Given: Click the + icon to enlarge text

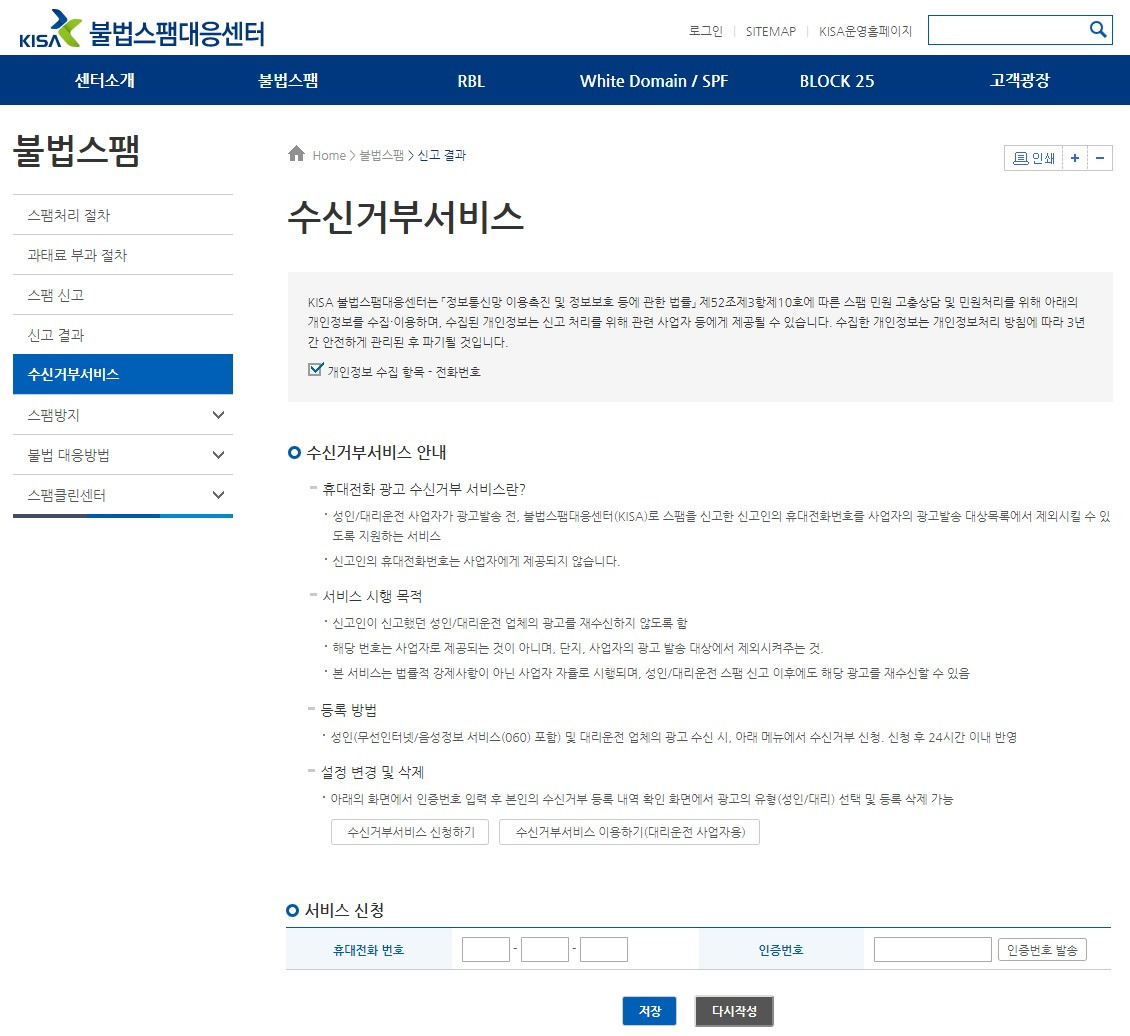Looking at the screenshot, I should pos(1073,158).
